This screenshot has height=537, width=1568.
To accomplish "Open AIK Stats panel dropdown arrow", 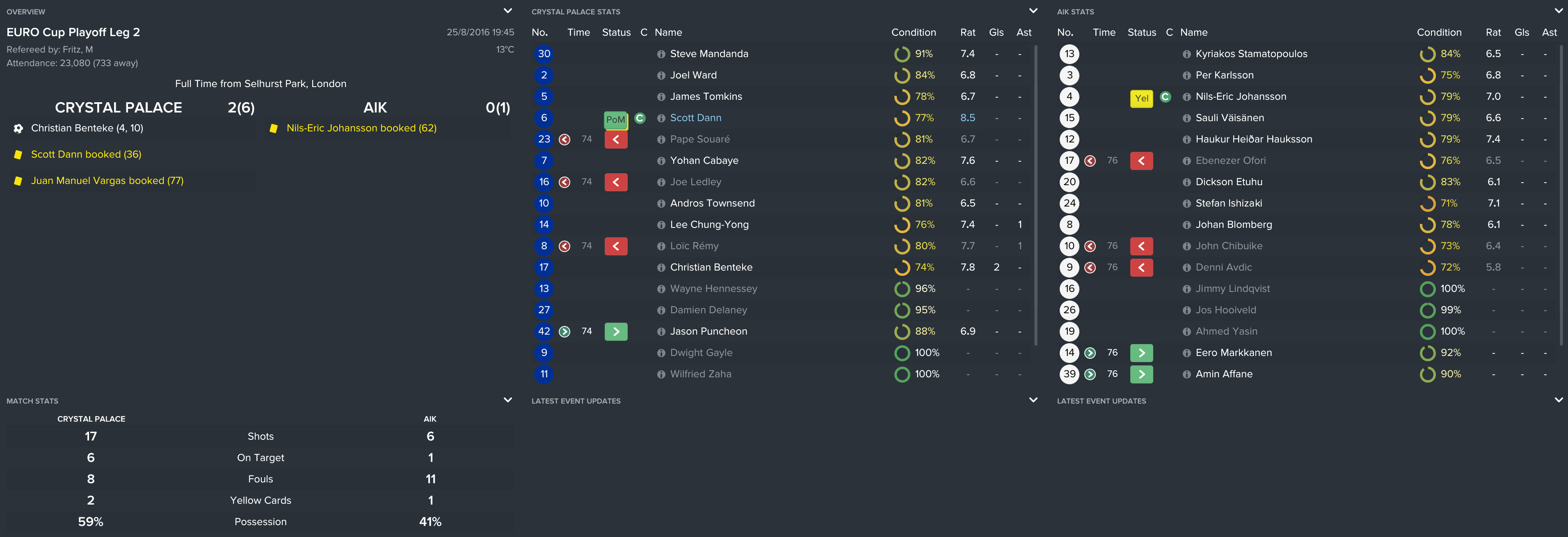I will pyautogui.click(x=1558, y=11).
